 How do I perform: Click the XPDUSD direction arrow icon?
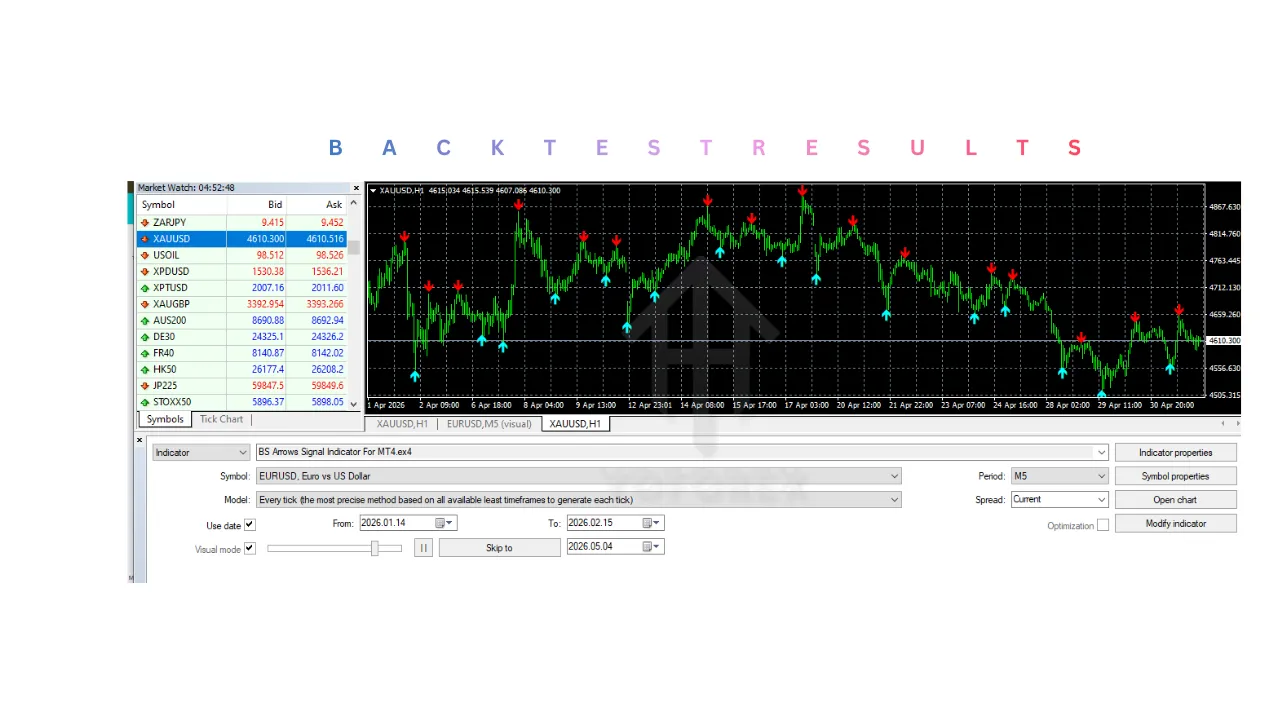tap(145, 272)
